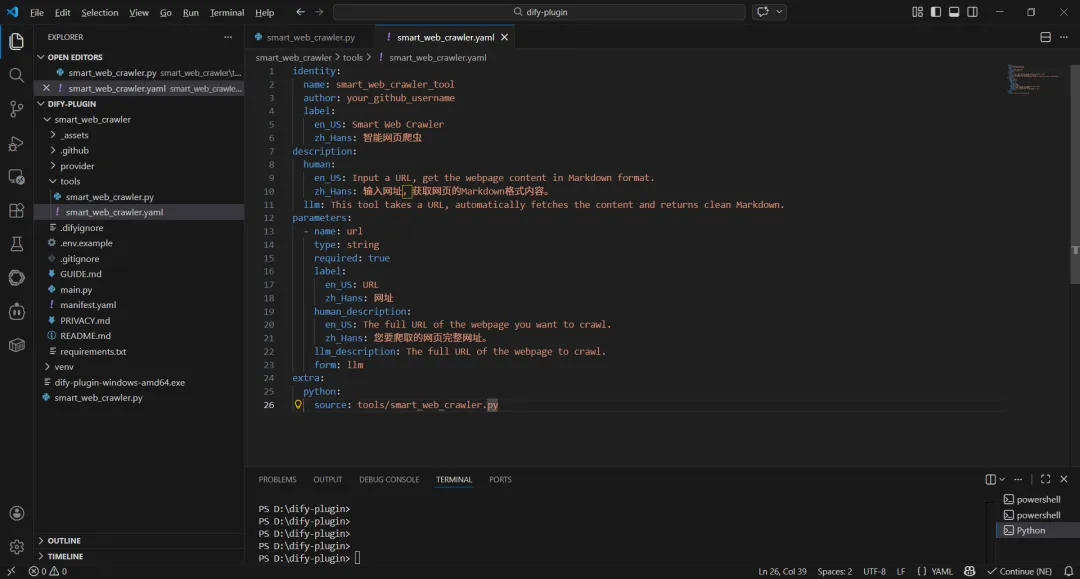
Task: Click Customize Layout icon
Action: coord(917,12)
